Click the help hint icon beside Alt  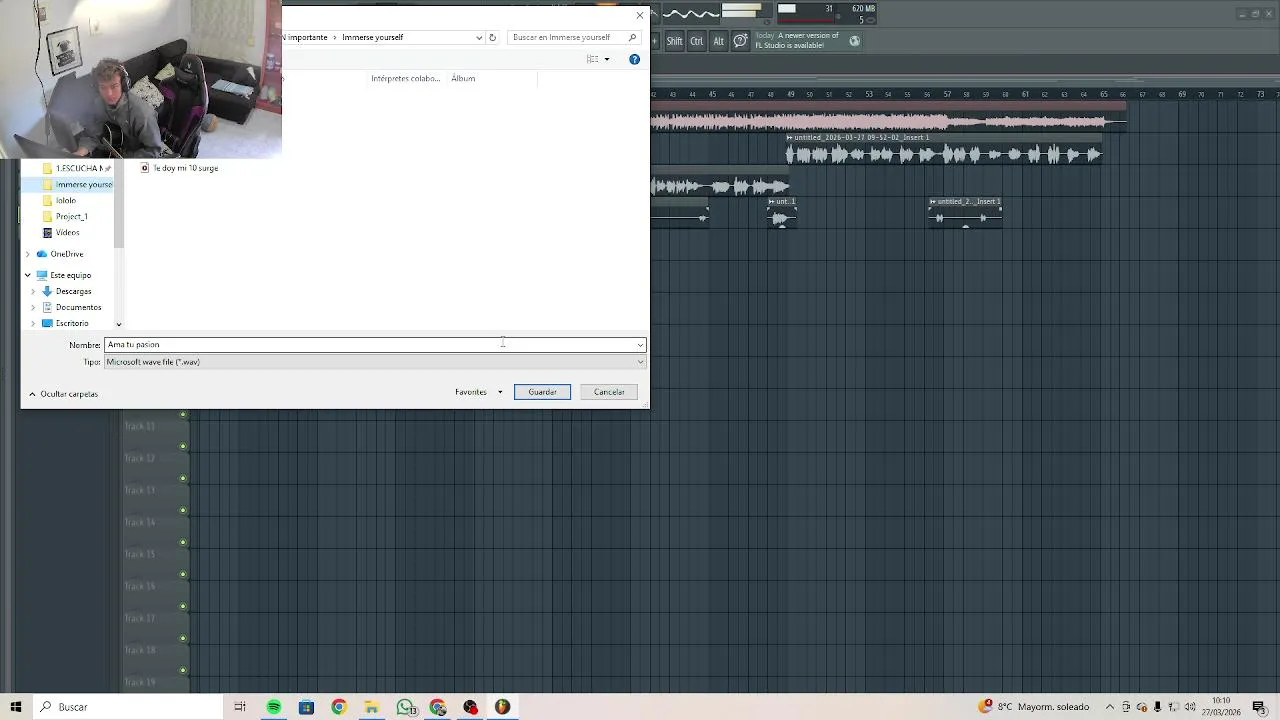[x=740, y=41]
